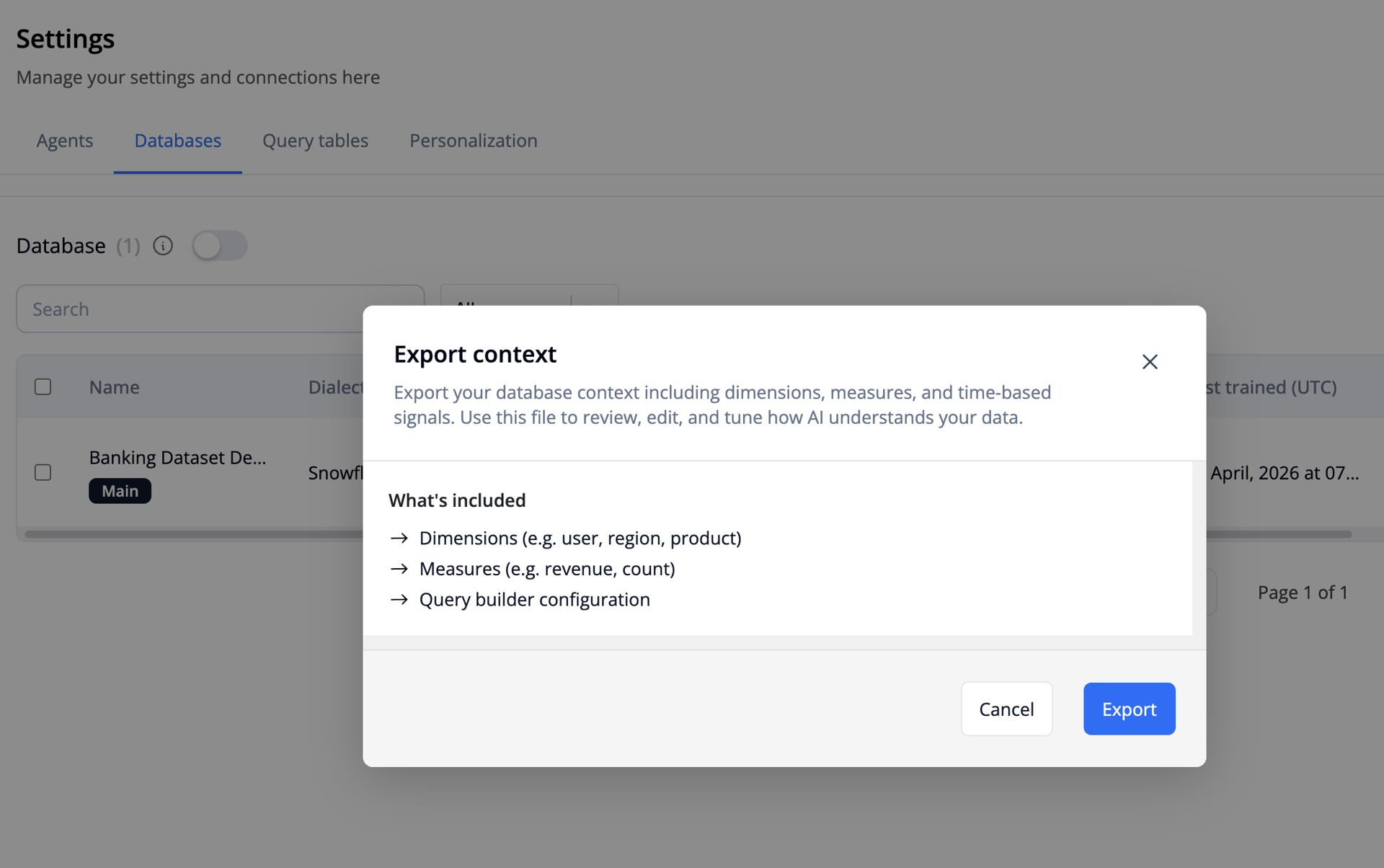Click the Banking Dataset De... name
The image size is (1384, 868).
[x=177, y=457]
